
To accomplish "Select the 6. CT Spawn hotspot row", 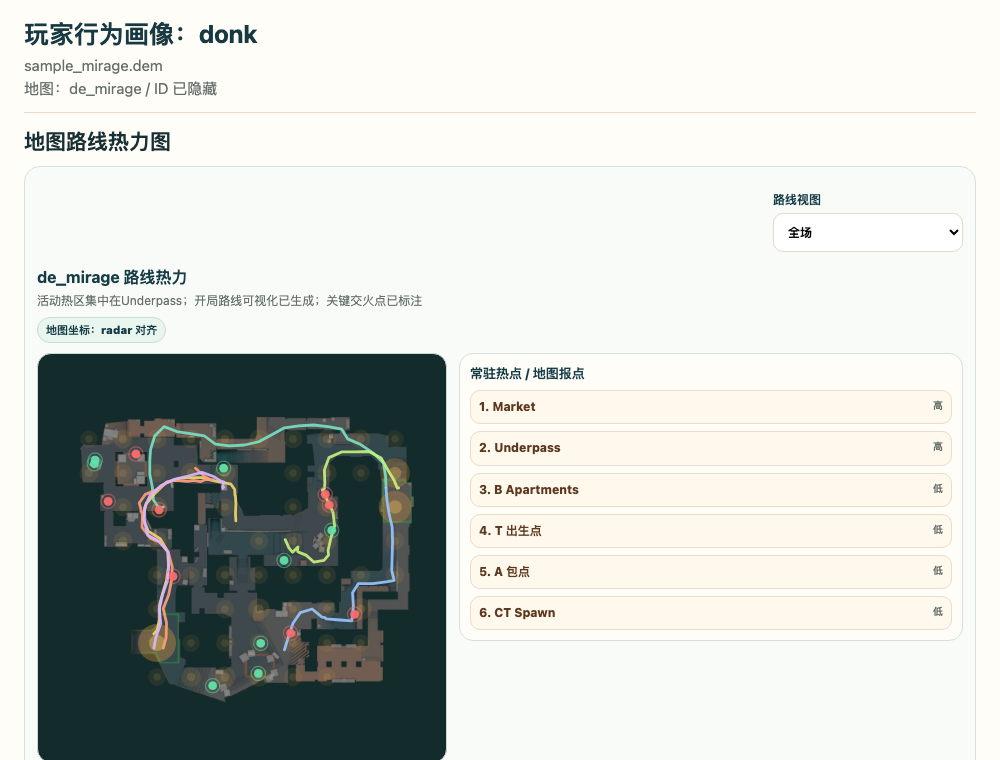I will click(710, 613).
